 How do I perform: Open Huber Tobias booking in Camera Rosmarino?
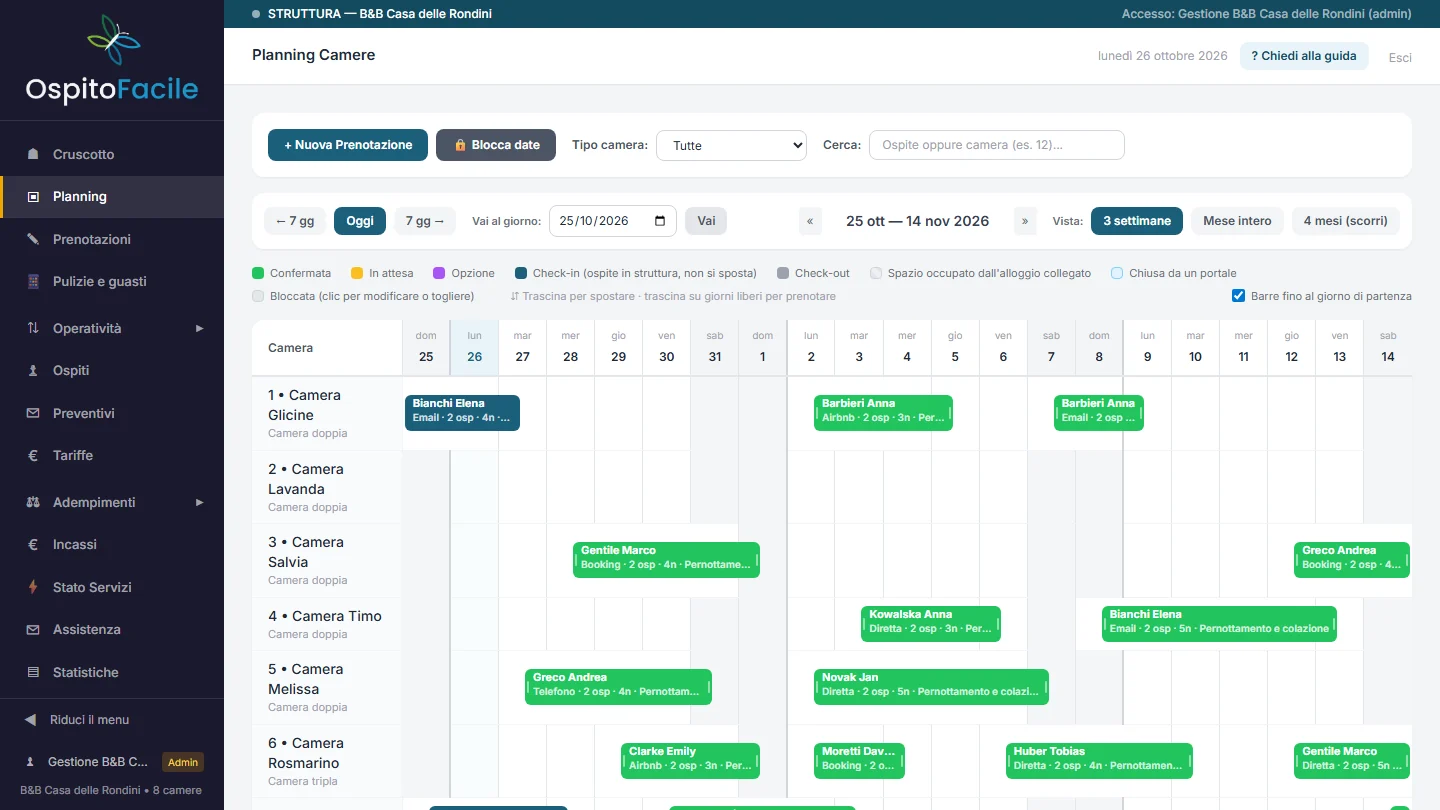point(1099,761)
